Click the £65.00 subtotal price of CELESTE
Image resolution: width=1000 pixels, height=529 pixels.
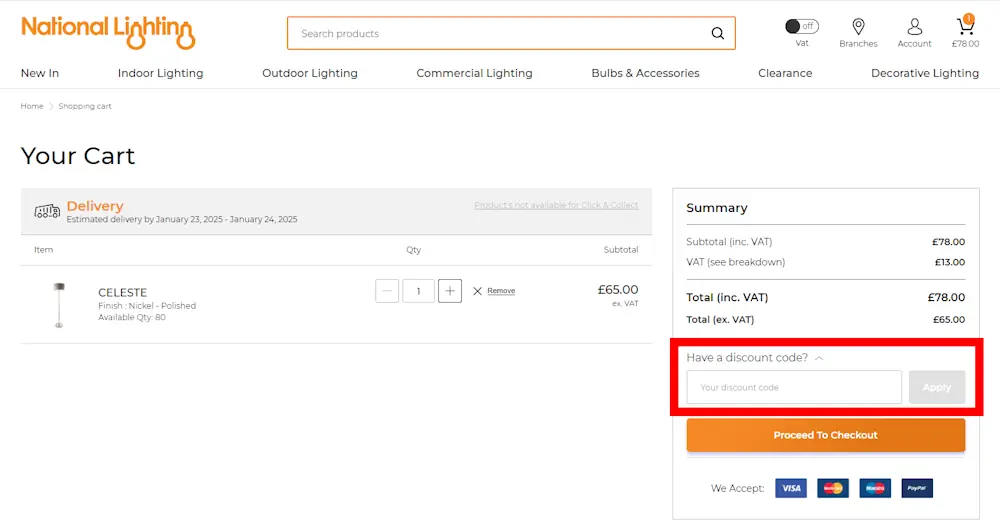point(617,290)
